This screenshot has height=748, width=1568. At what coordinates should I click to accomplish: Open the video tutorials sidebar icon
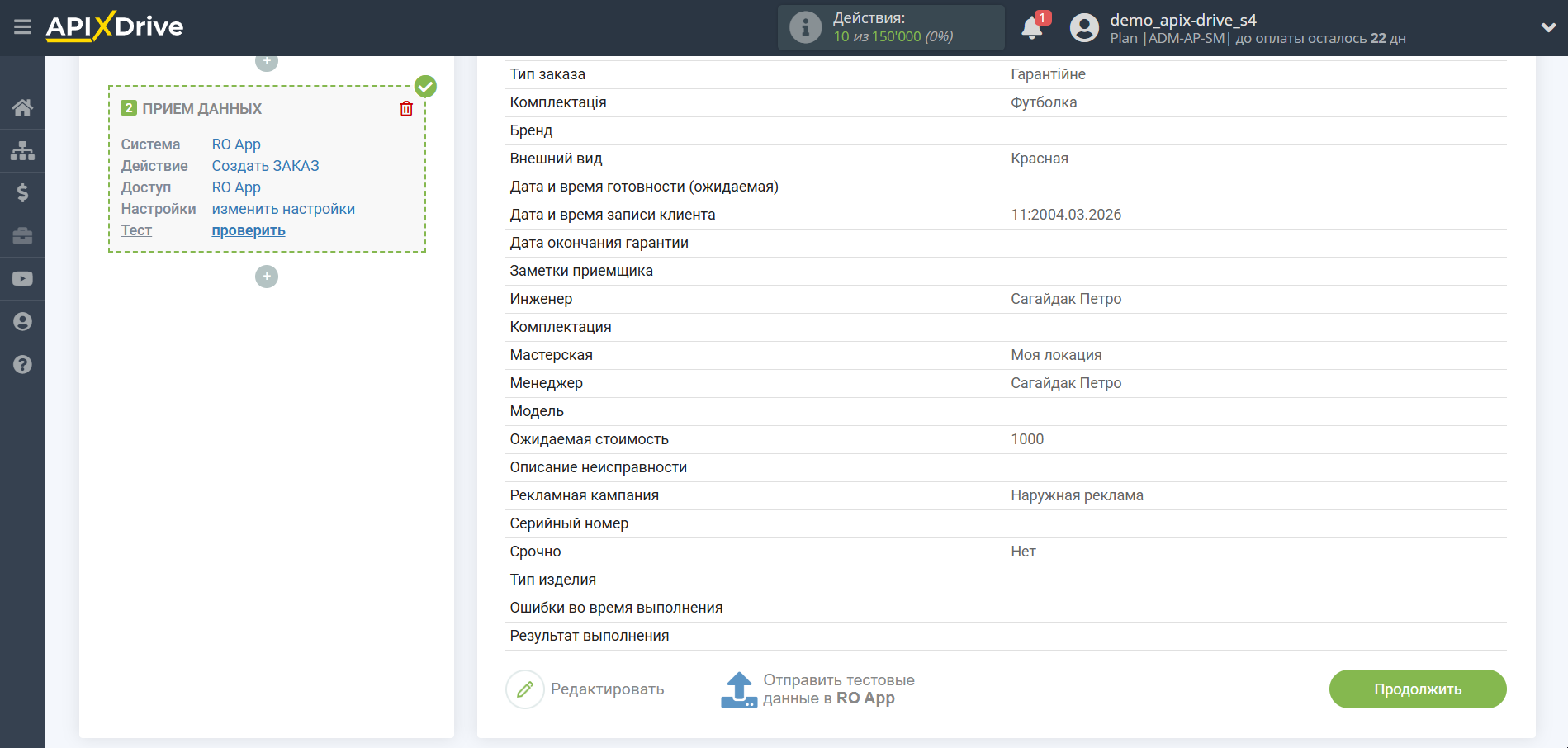tap(22, 278)
